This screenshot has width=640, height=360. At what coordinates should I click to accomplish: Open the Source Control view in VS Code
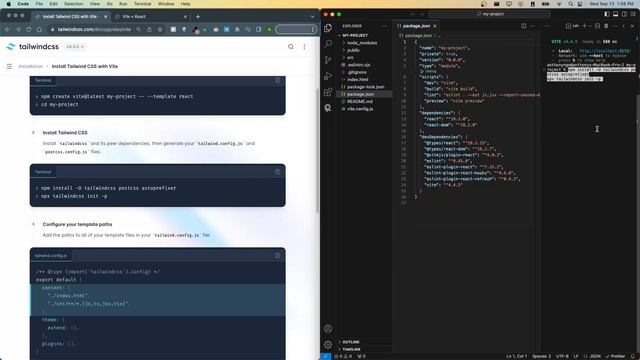click(x=328, y=60)
